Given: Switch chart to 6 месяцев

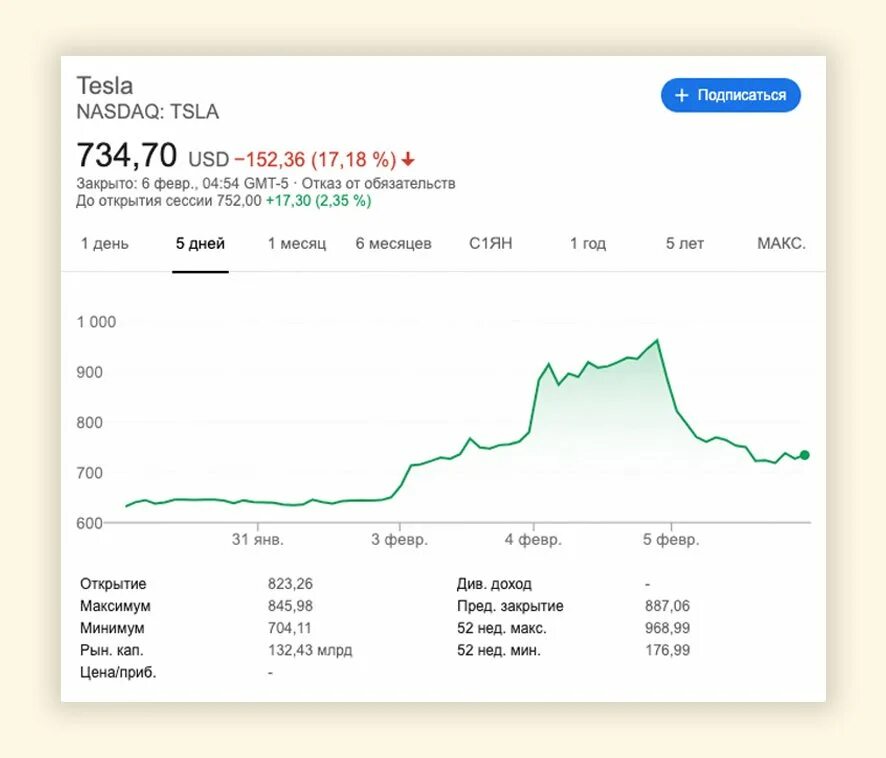Looking at the screenshot, I should [393, 244].
